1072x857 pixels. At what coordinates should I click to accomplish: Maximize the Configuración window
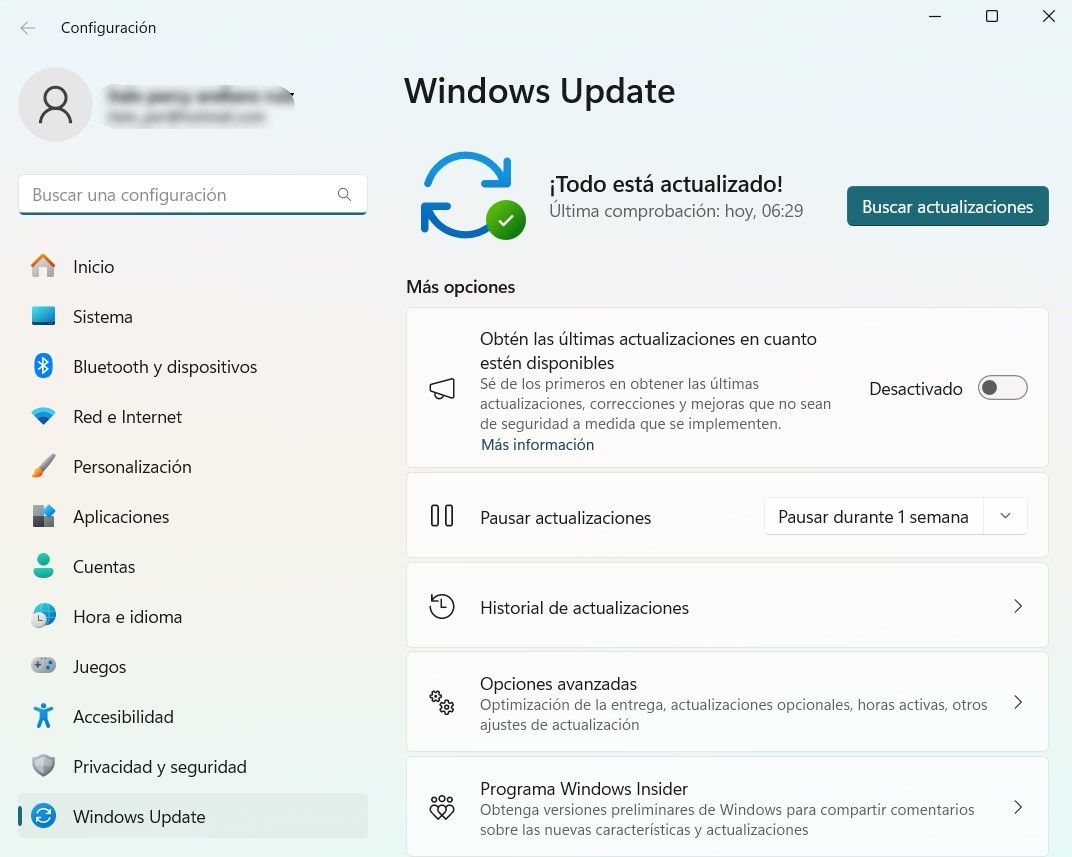[x=992, y=16]
